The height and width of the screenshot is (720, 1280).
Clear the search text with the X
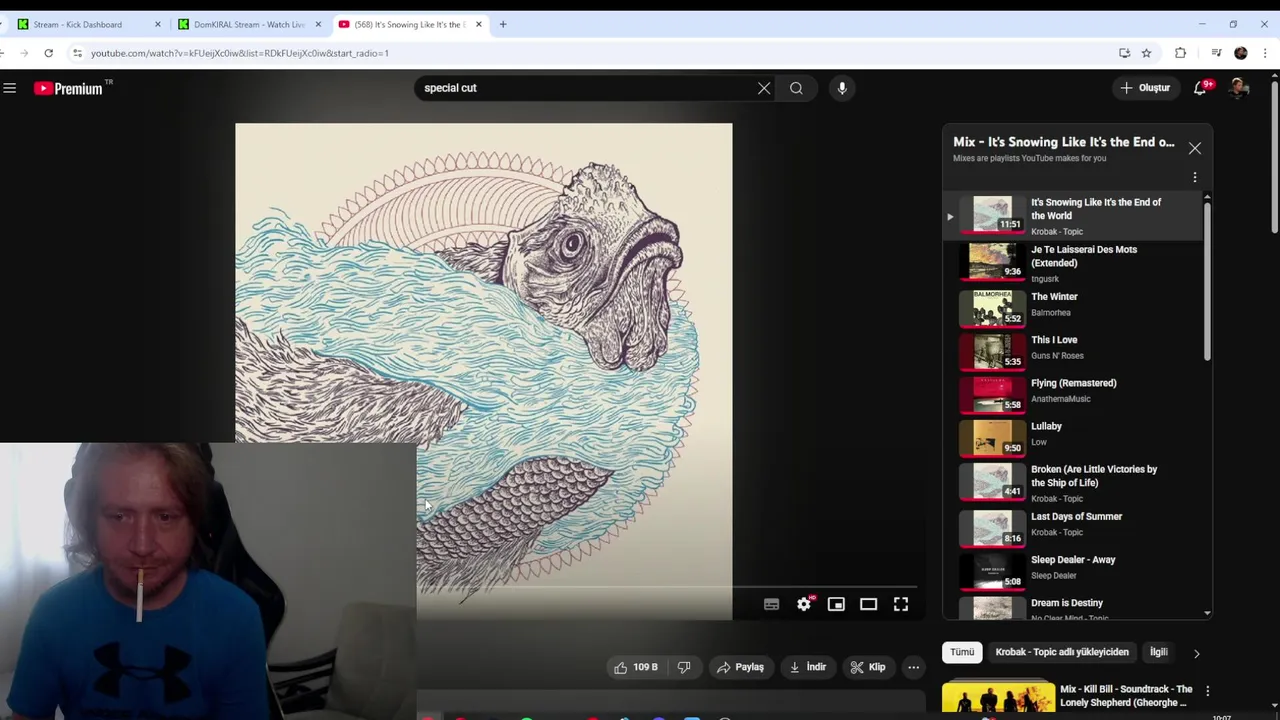(764, 88)
